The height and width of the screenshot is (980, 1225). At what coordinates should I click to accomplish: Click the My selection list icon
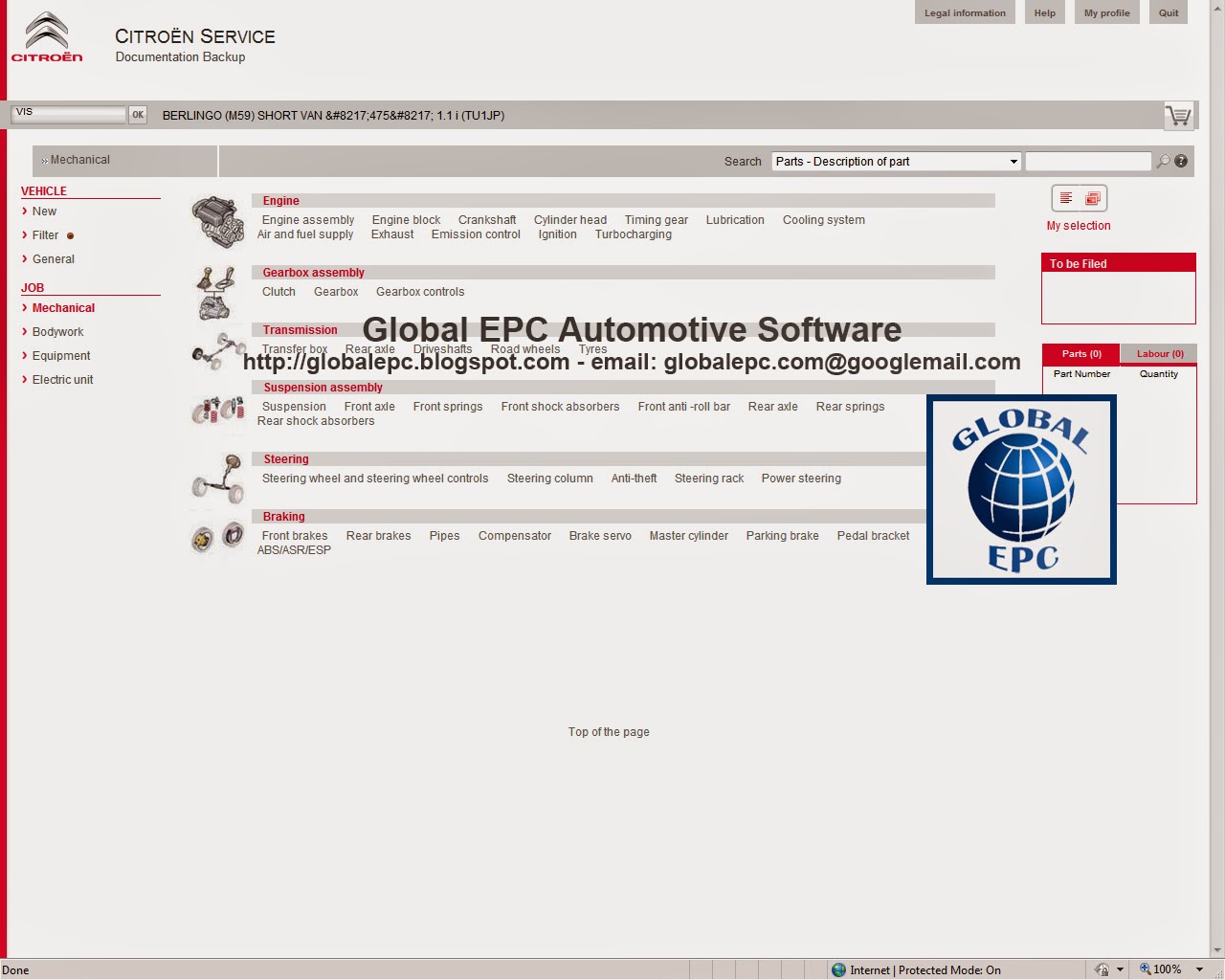tap(1066, 198)
